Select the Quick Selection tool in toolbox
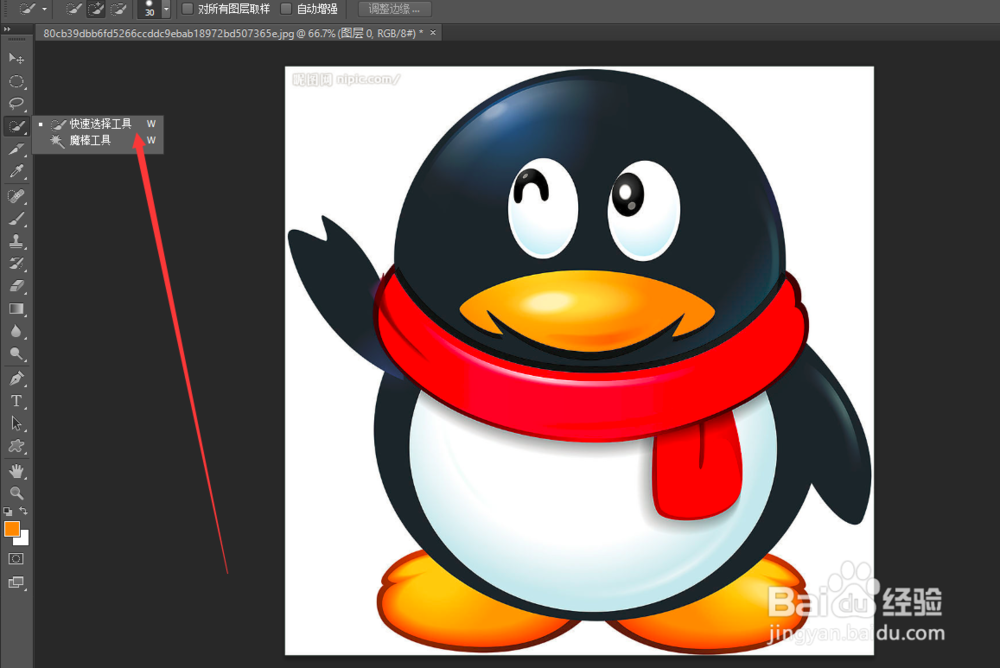Image resolution: width=1000 pixels, height=668 pixels. tap(16, 126)
